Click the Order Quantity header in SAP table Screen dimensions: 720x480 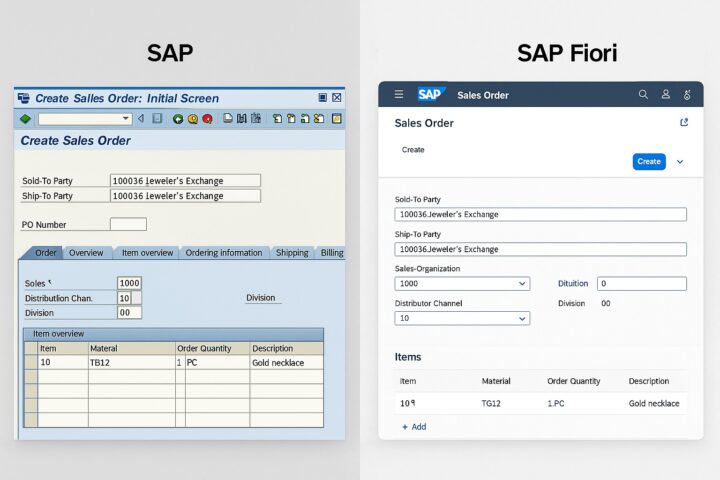[x=213, y=348]
